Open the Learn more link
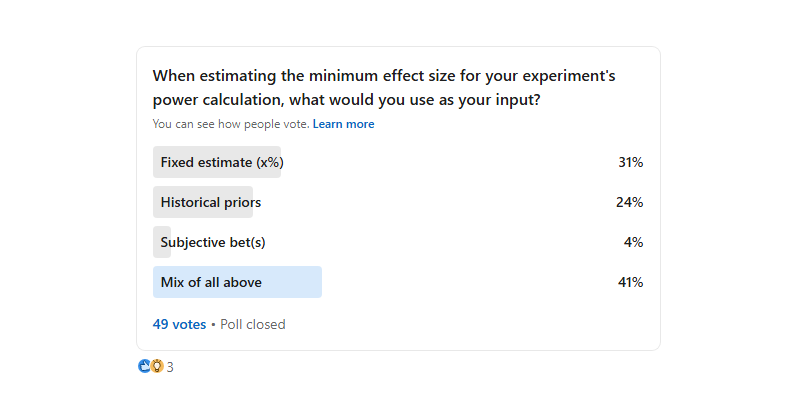 tap(343, 124)
